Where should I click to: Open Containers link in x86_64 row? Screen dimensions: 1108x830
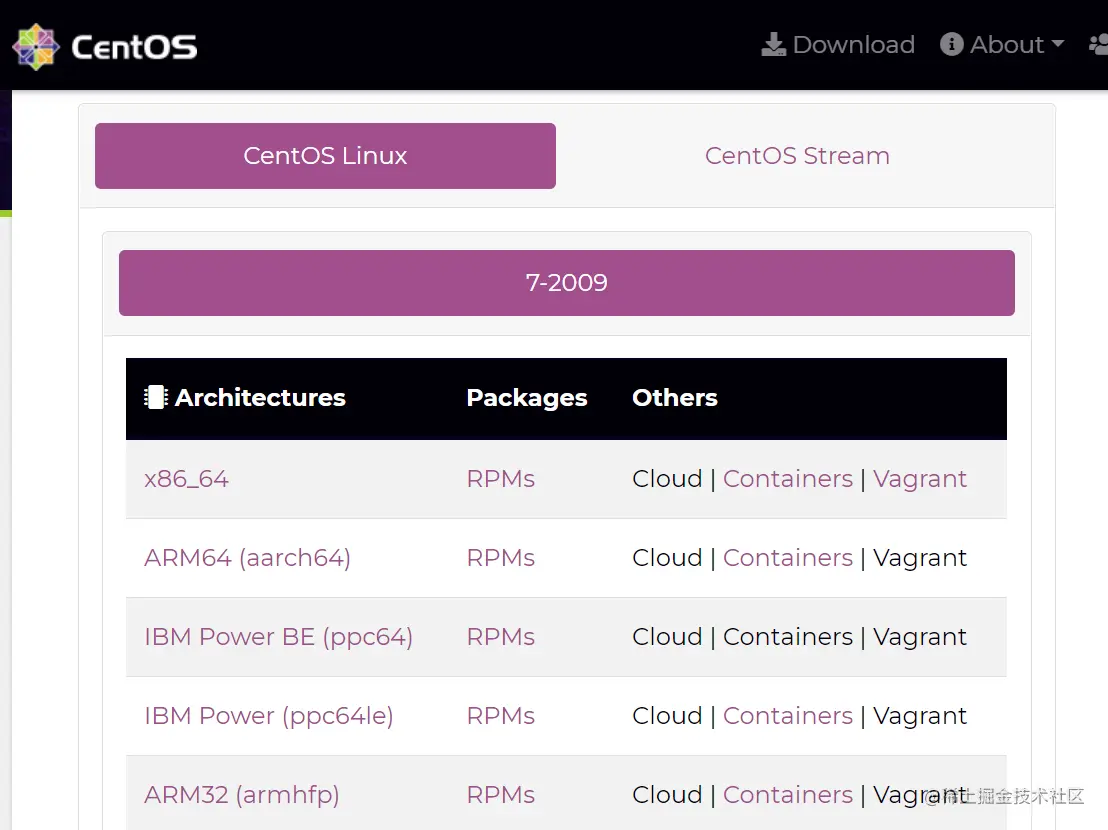coord(787,479)
